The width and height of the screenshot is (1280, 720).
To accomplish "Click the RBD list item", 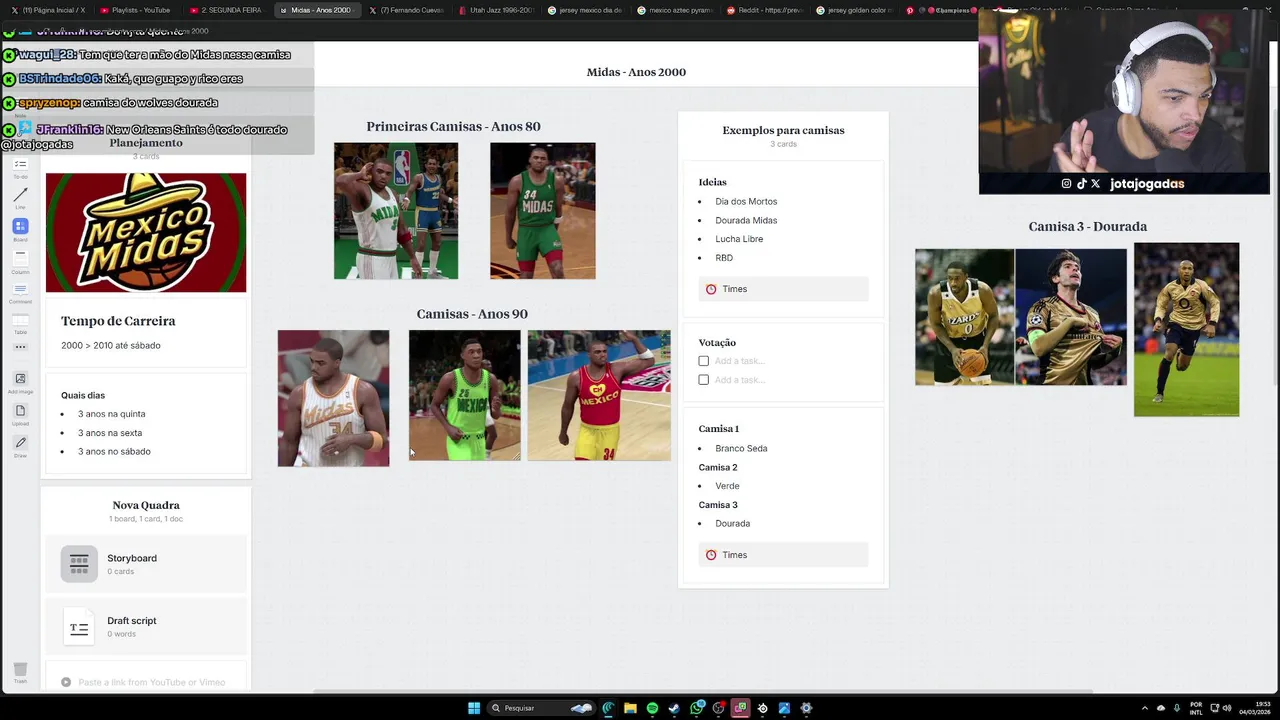I will pos(724,258).
